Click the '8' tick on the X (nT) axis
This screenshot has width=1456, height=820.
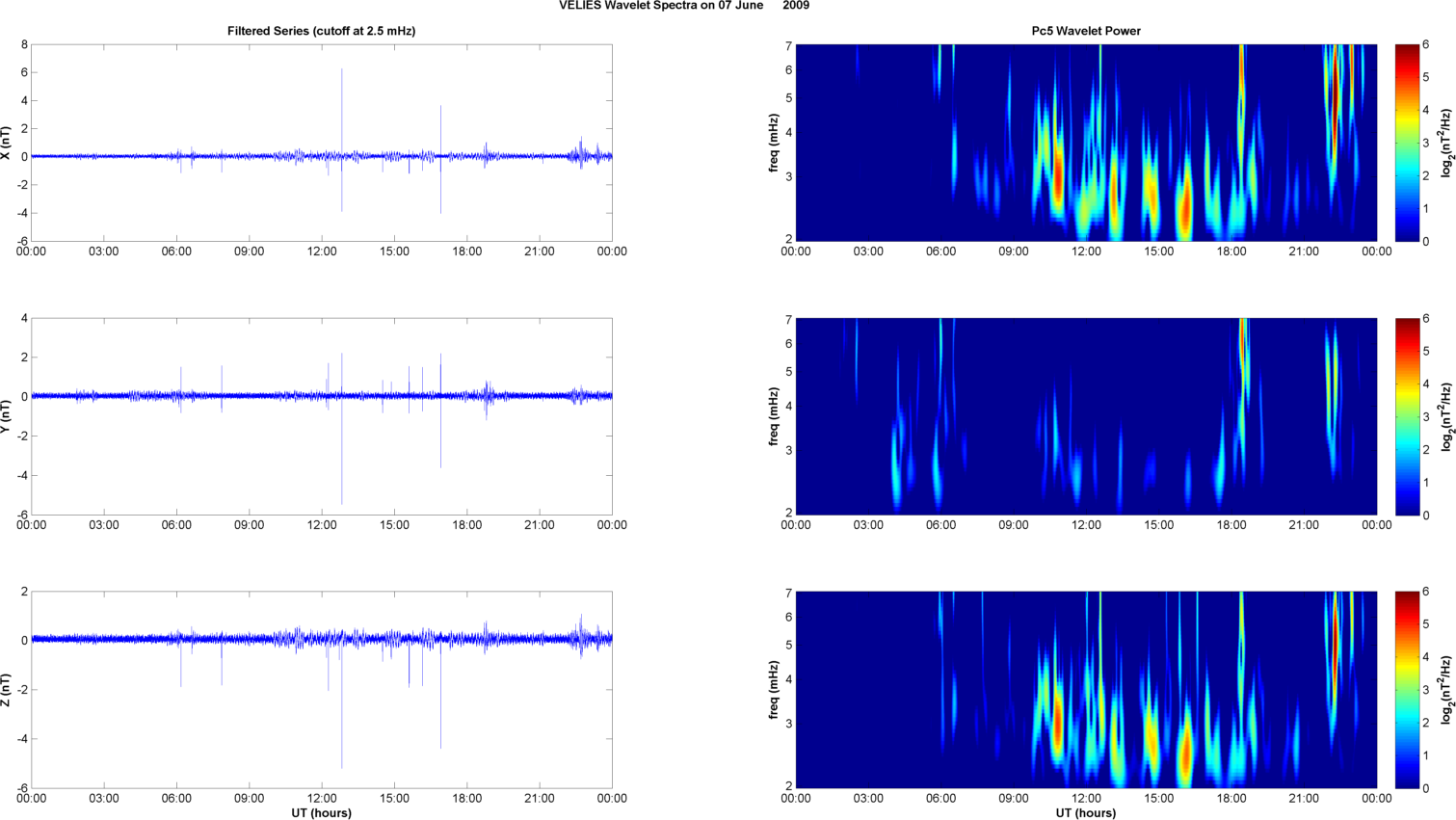coord(24,45)
